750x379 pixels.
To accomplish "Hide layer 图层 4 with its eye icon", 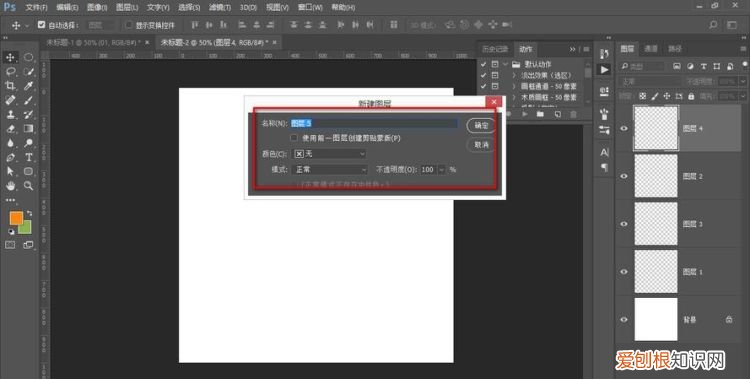I will (624, 128).
